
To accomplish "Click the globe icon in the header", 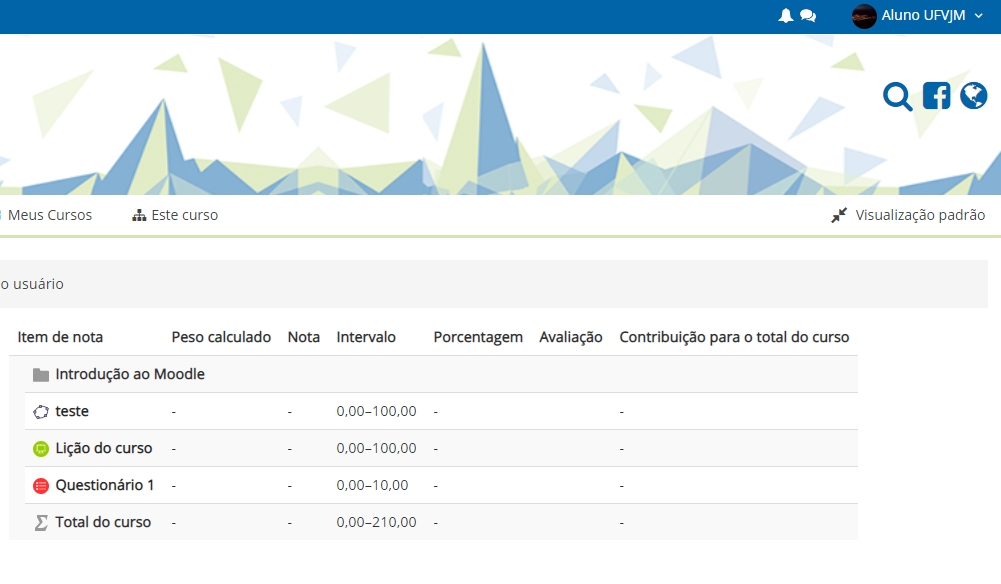I will coord(973,95).
